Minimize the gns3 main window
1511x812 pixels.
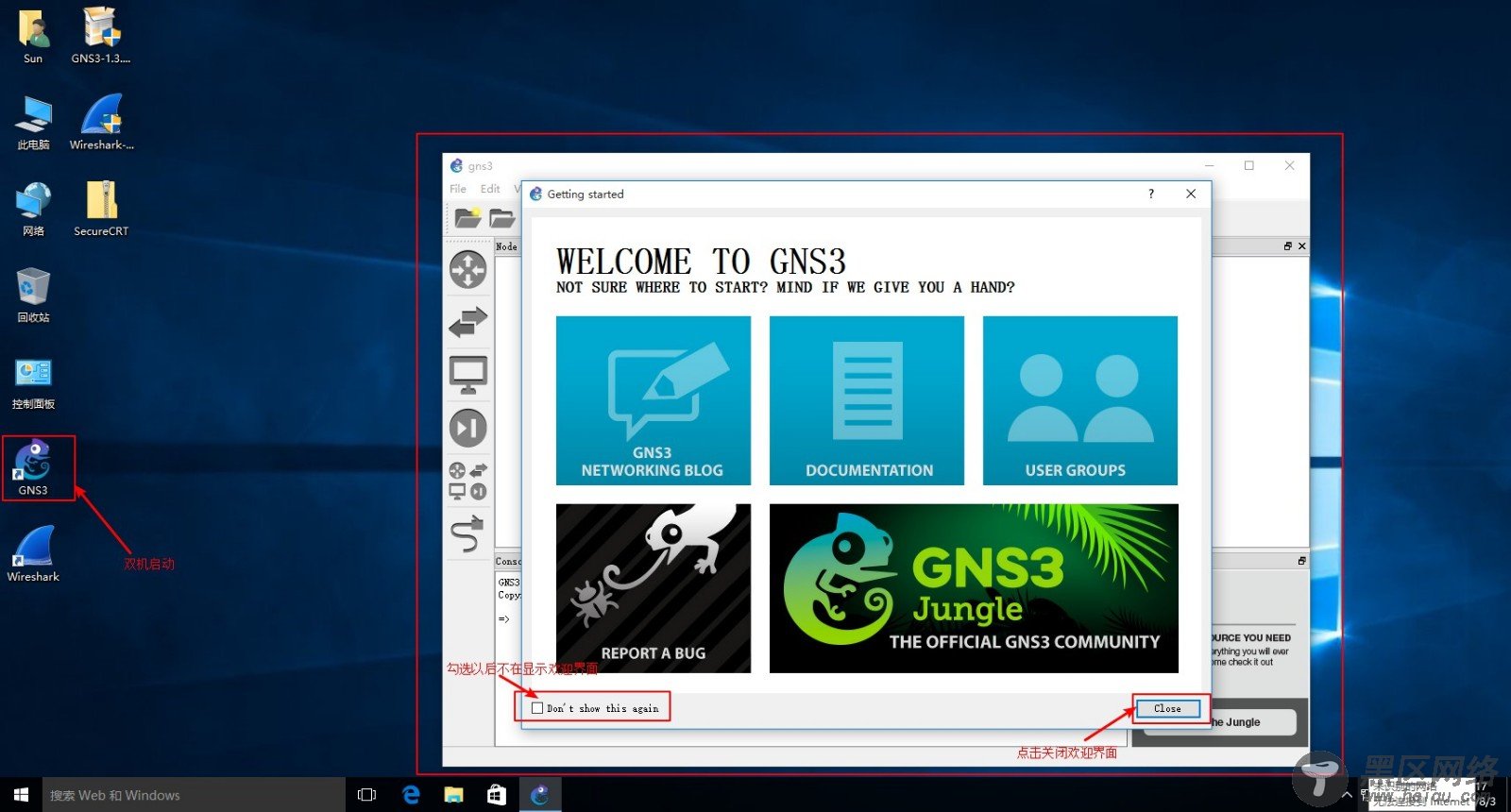coord(1209,165)
